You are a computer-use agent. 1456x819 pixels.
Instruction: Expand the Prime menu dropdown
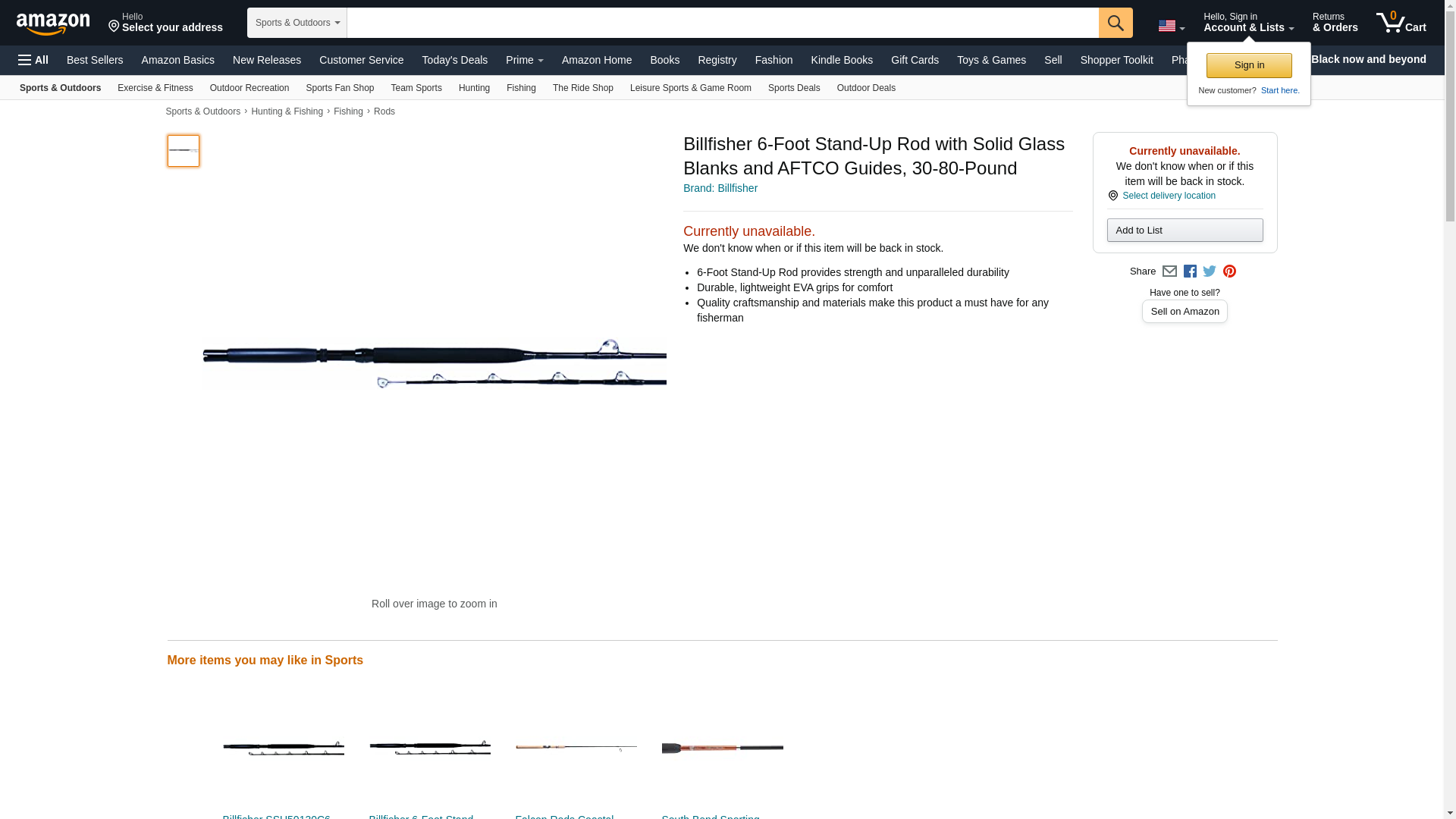click(524, 60)
